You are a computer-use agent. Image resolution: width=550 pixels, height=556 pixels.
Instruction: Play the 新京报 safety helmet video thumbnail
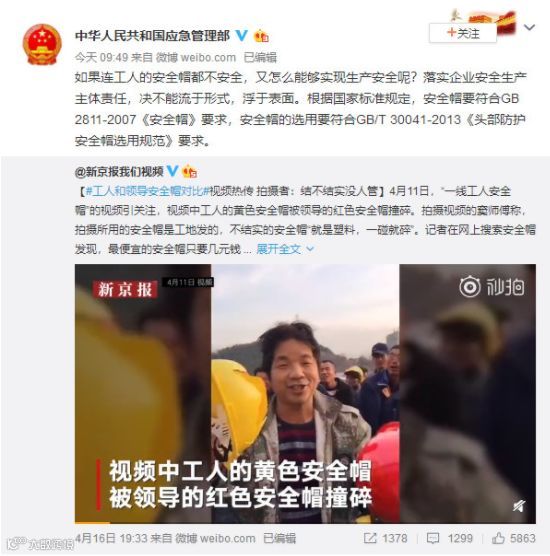pos(305,394)
